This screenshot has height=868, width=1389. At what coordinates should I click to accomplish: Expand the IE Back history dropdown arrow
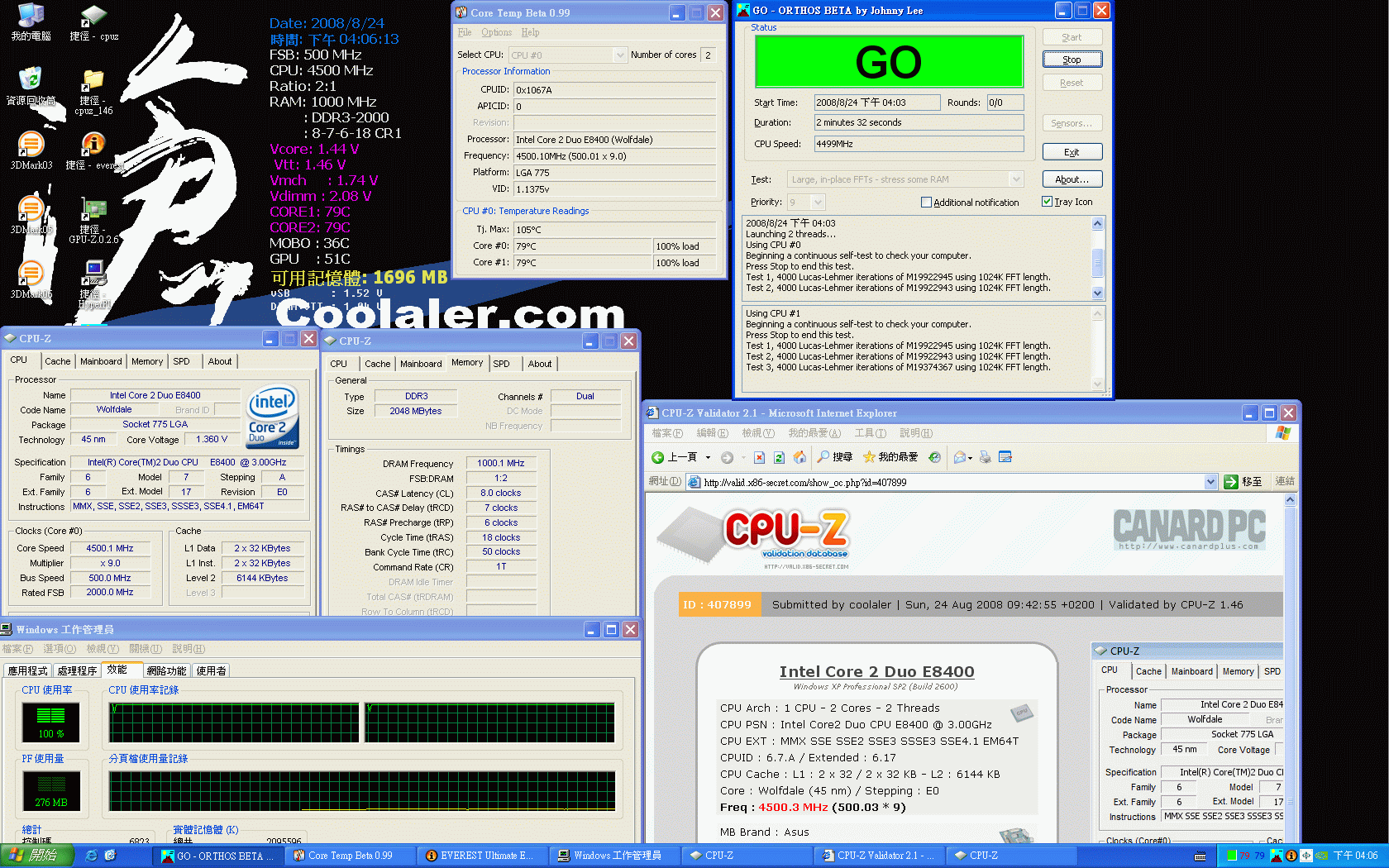pyautogui.click(x=708, y=457)
